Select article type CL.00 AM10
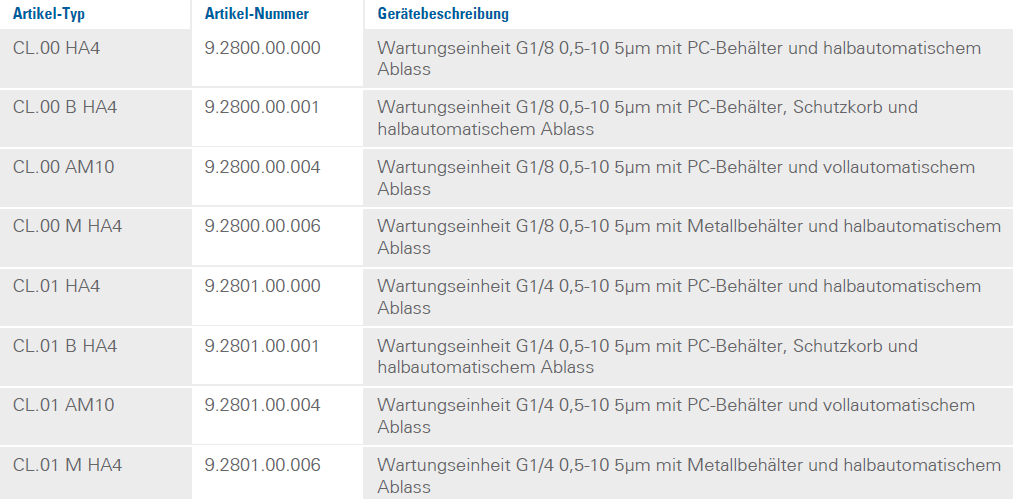The image size is (1013, 499). 63,167
